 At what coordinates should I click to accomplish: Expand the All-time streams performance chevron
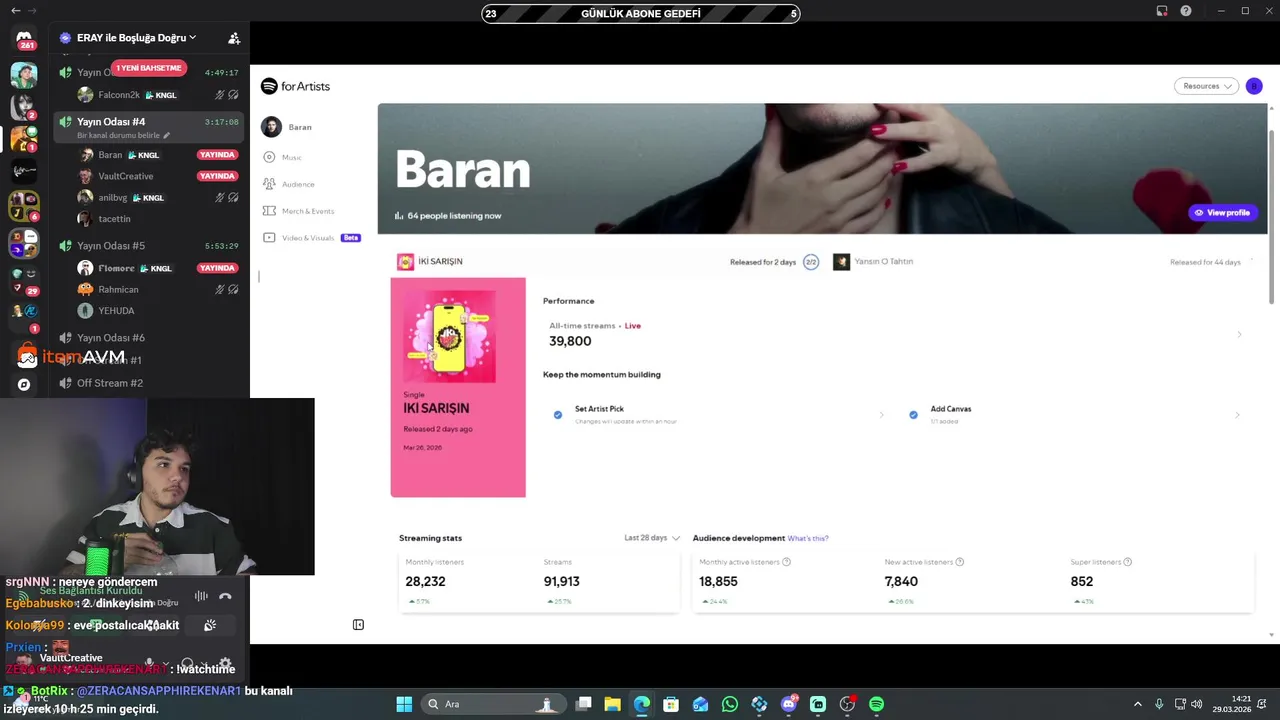(x=1239, y=334)
